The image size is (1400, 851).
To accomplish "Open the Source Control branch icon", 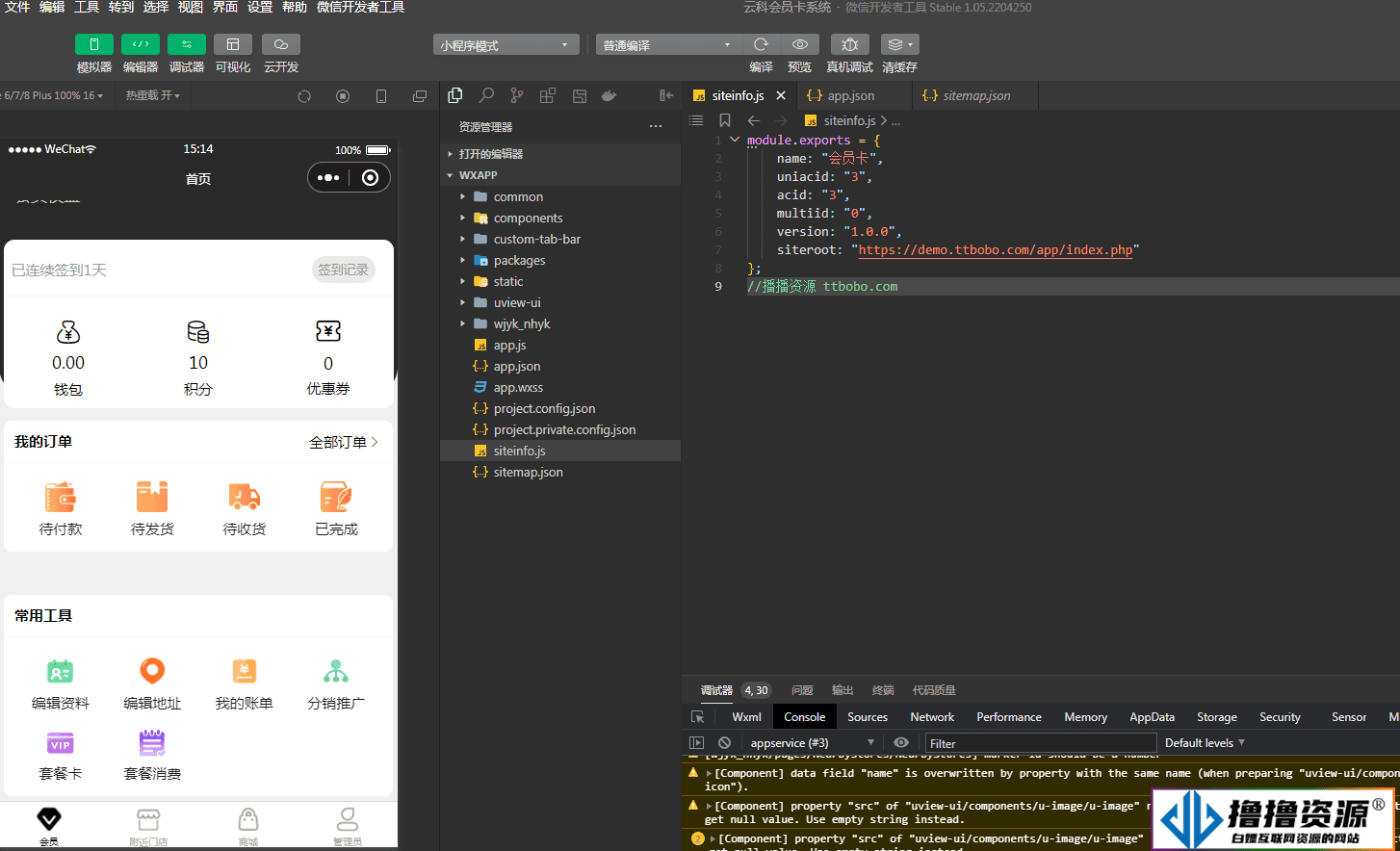I will click(517, 95).
